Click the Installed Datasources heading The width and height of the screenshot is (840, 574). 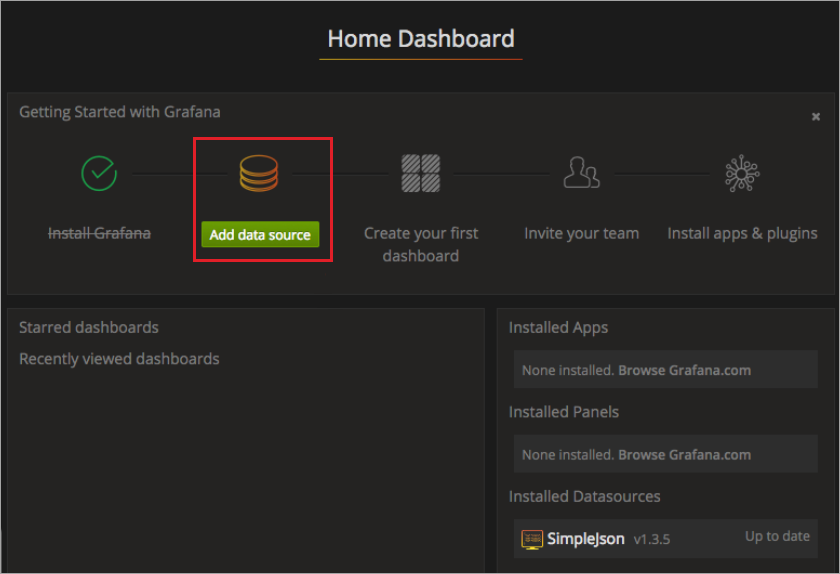pyautogui.click(x=584, y=497)
